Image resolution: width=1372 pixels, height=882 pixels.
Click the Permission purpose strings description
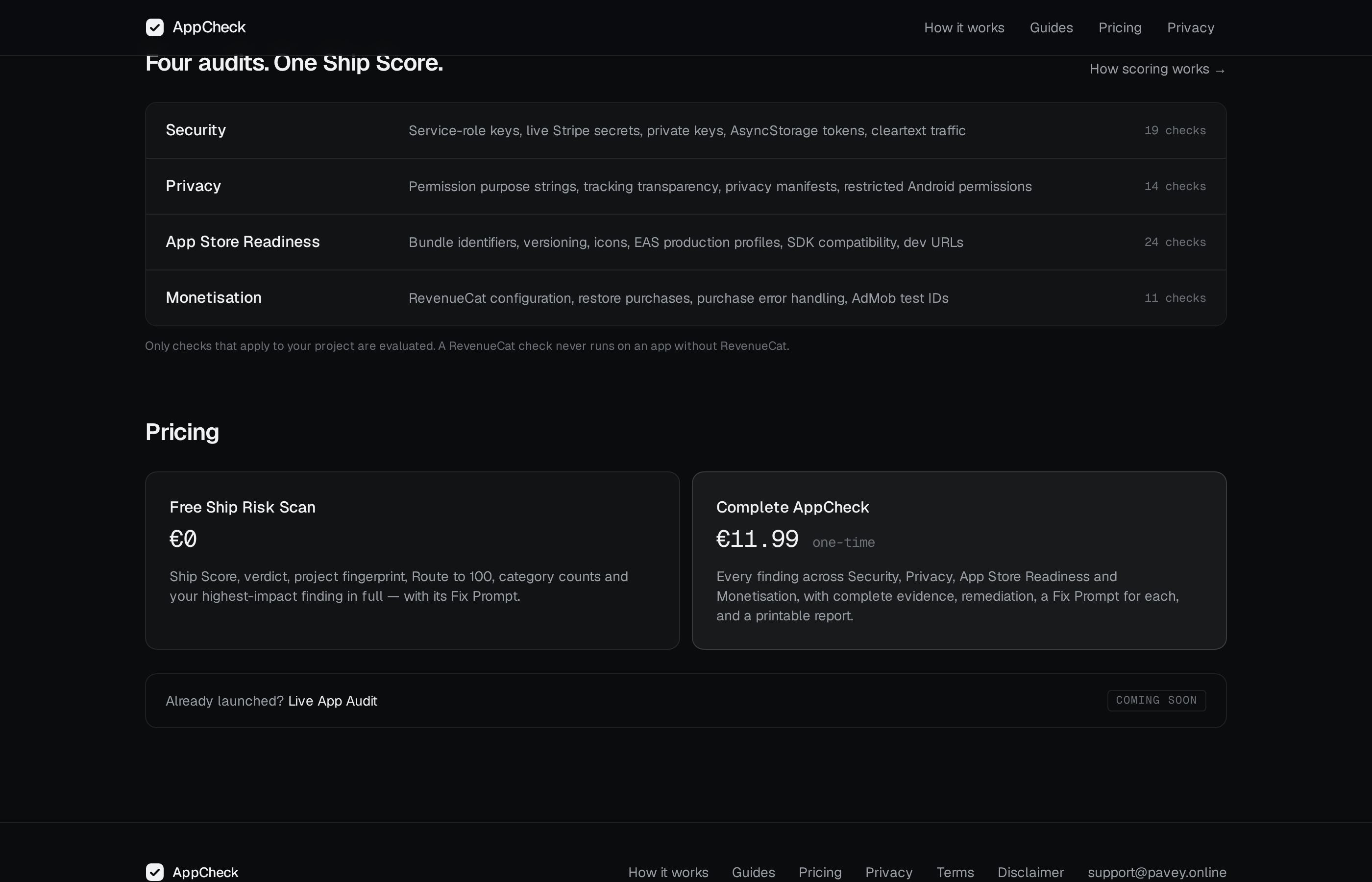[x=720, y=187]
